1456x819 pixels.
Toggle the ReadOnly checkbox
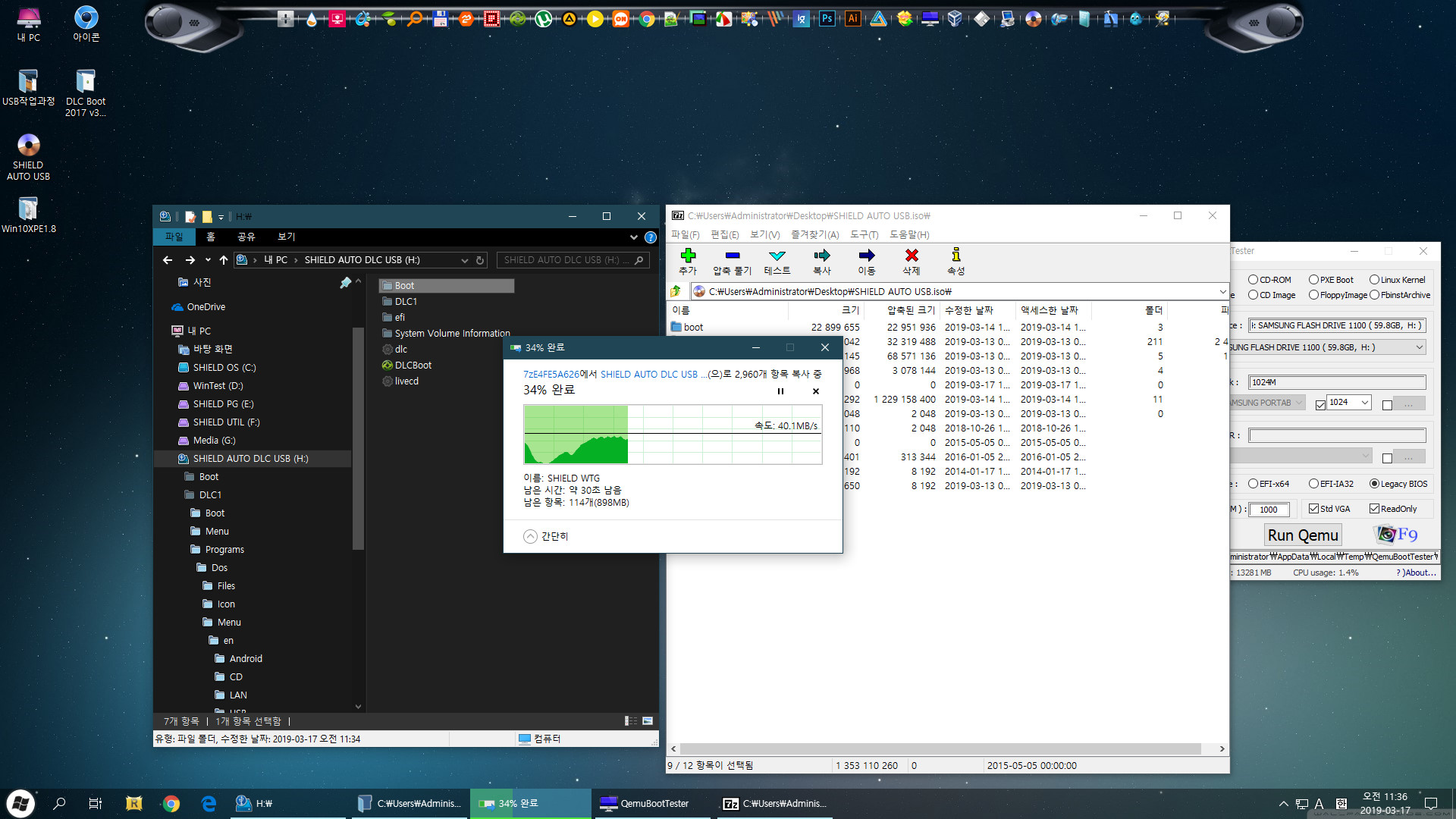[1374, 509]
